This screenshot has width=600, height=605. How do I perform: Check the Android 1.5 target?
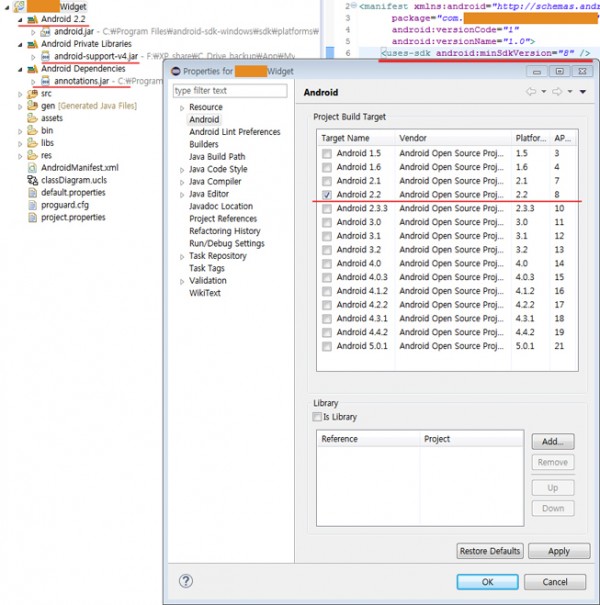(x=327, y=154)
